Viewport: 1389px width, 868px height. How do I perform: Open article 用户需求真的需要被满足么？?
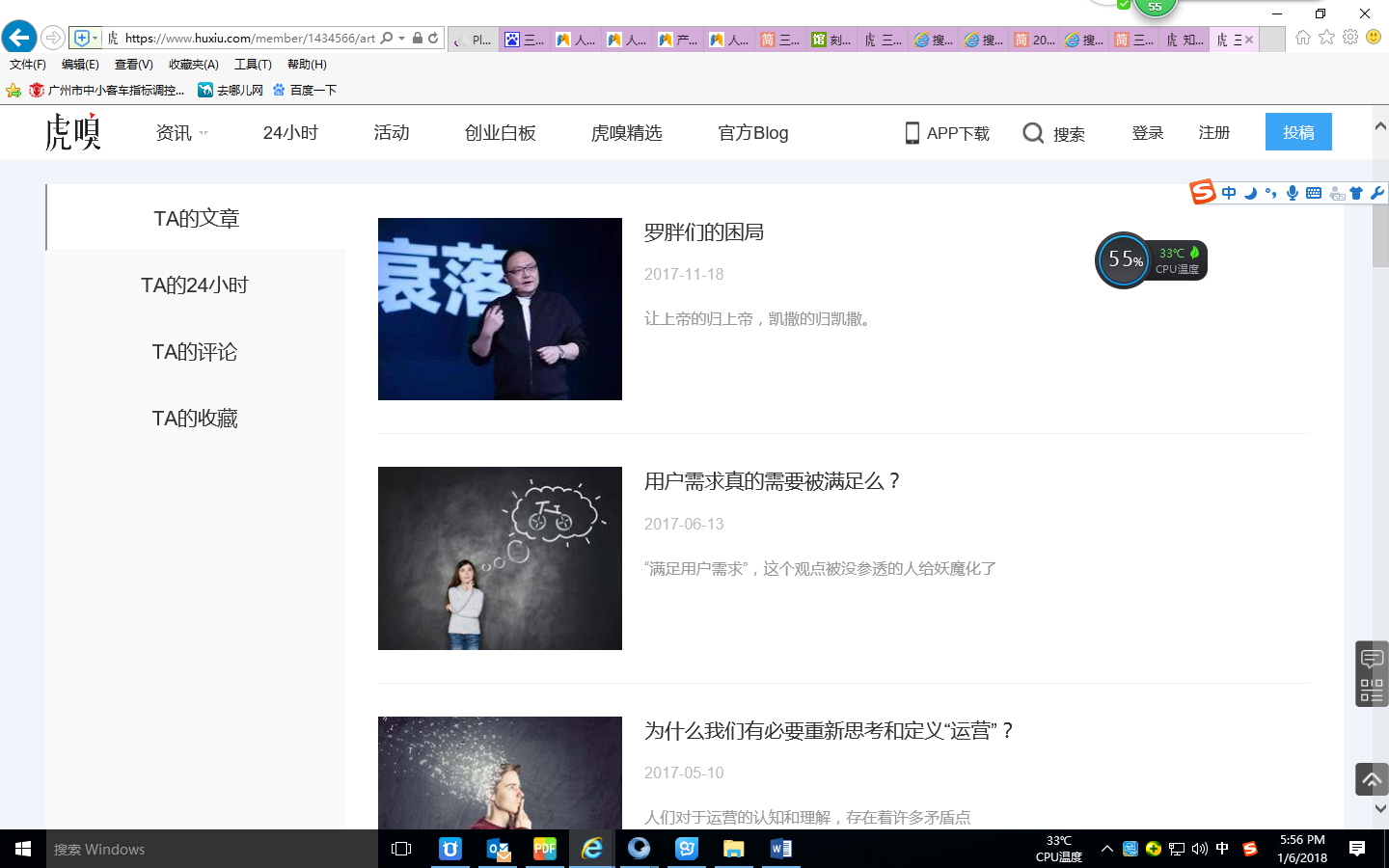(773, 481)
